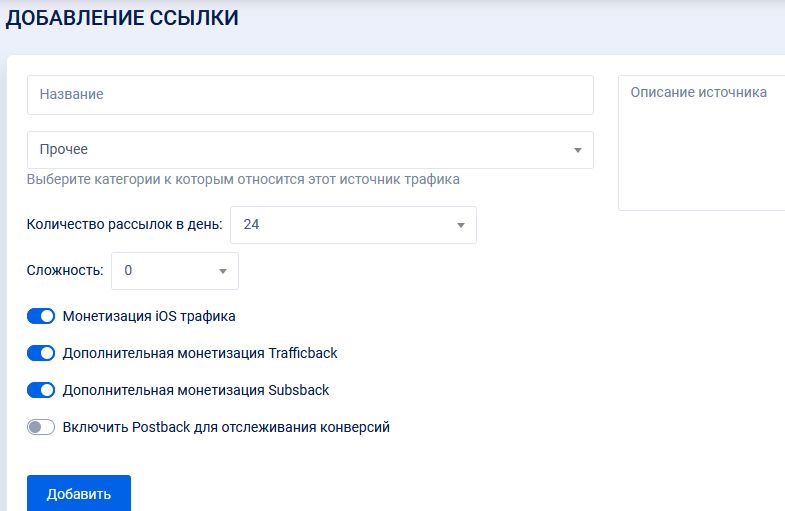Screen dimensions: 785x511
Task: Disable the Монетизация iOS трафика toggle
Action: (x=41, y=317)
